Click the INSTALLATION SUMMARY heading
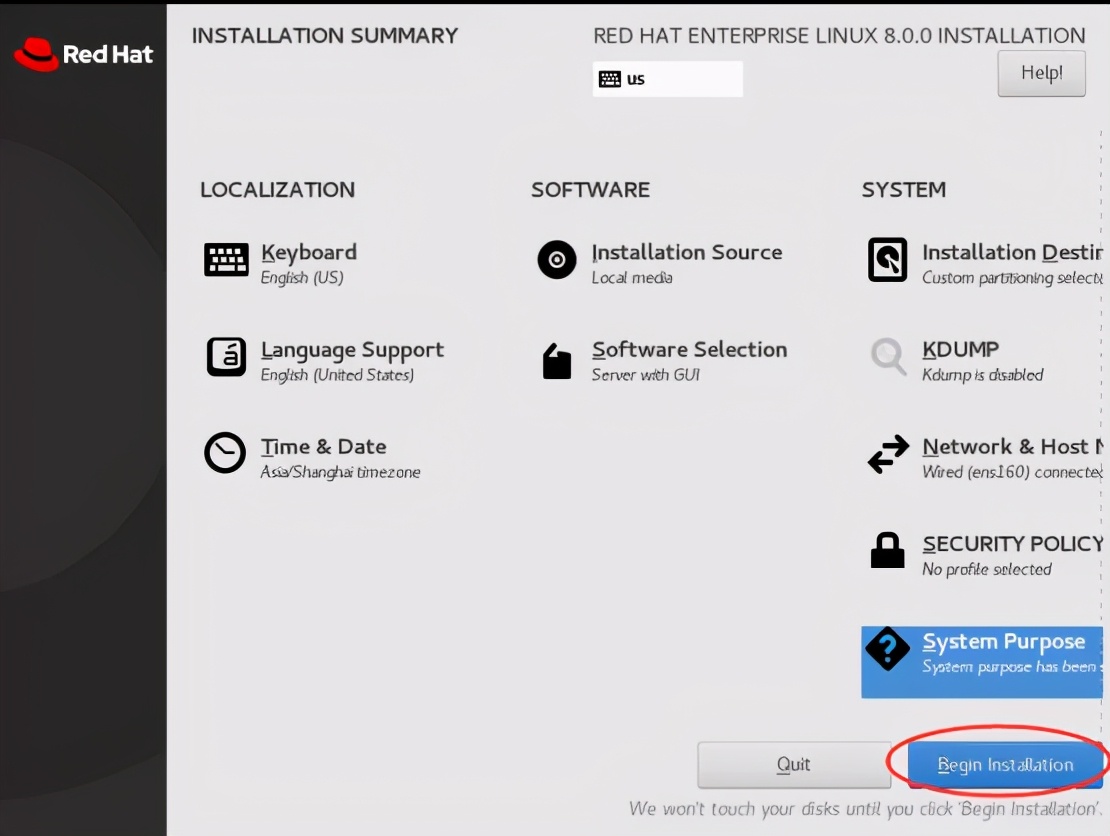The width and height of the screenshot is (1110, 836). click(325, 36)
